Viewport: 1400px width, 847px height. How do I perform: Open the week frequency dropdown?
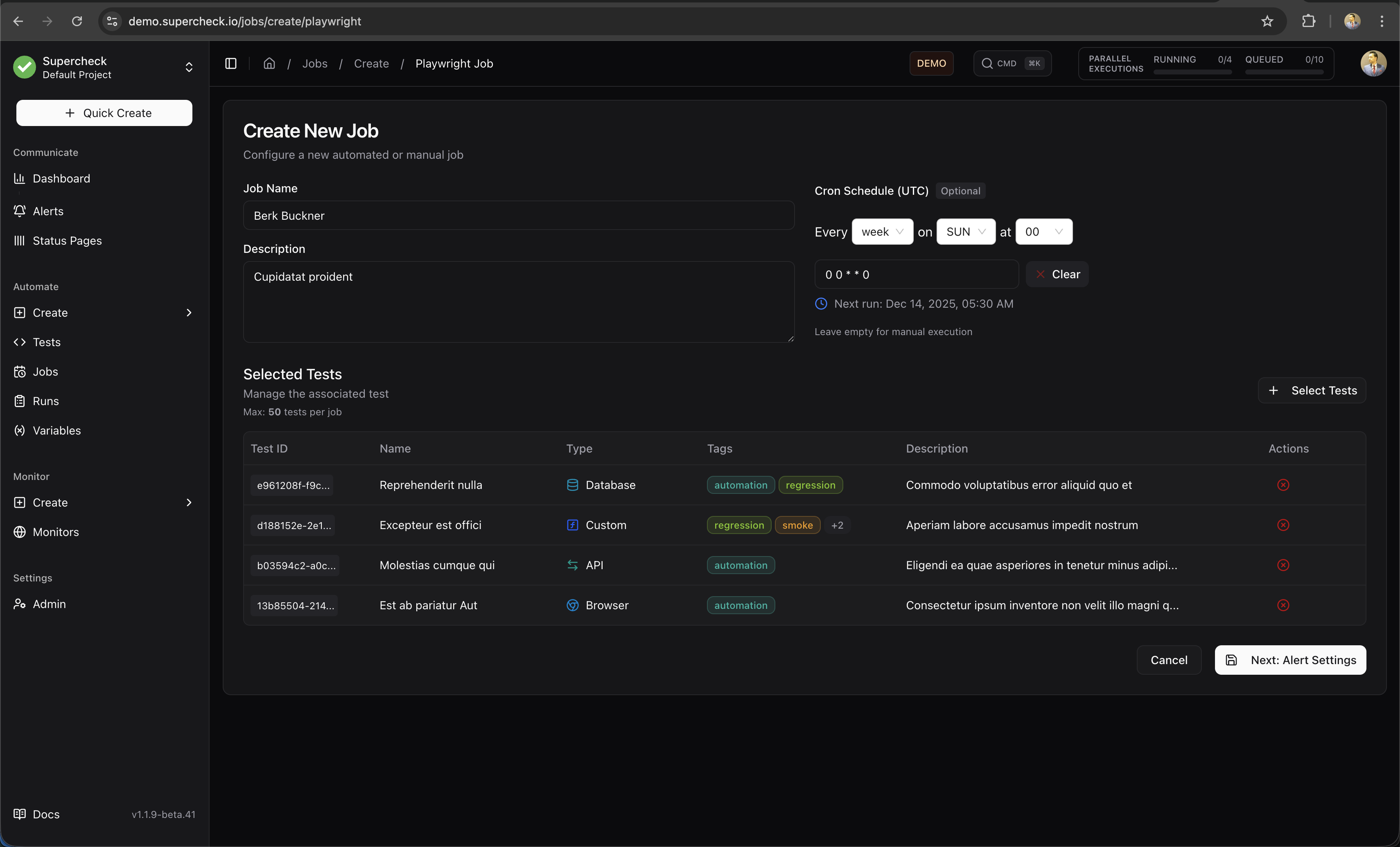click(x=882, y=232)
